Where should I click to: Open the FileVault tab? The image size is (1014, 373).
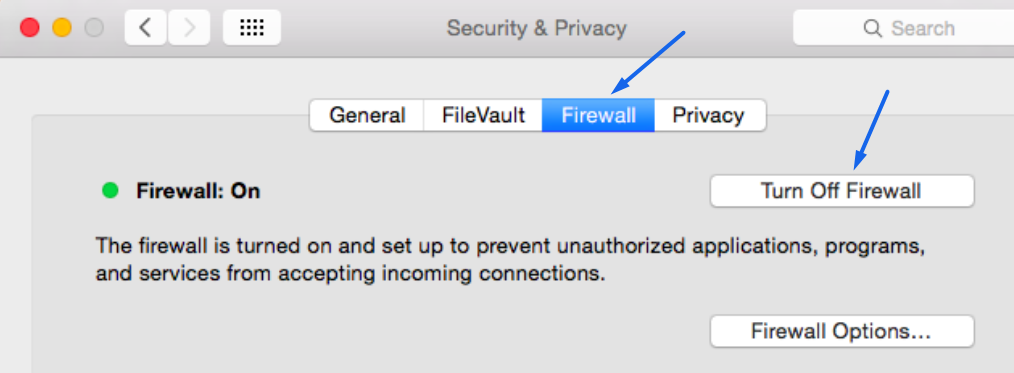pos(483,115)
